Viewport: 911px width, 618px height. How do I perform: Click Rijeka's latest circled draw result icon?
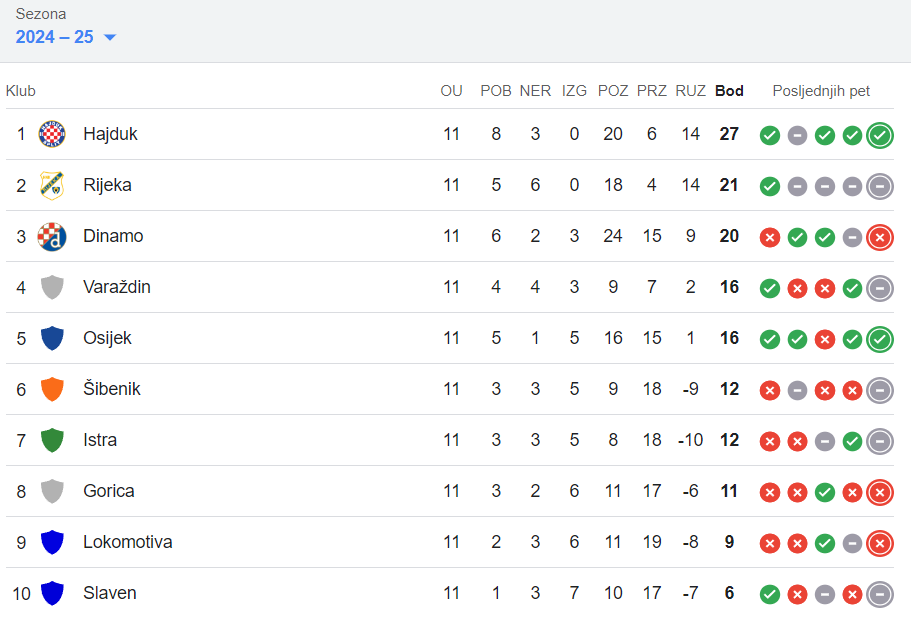pyautogui.click(x=880, y=186)
